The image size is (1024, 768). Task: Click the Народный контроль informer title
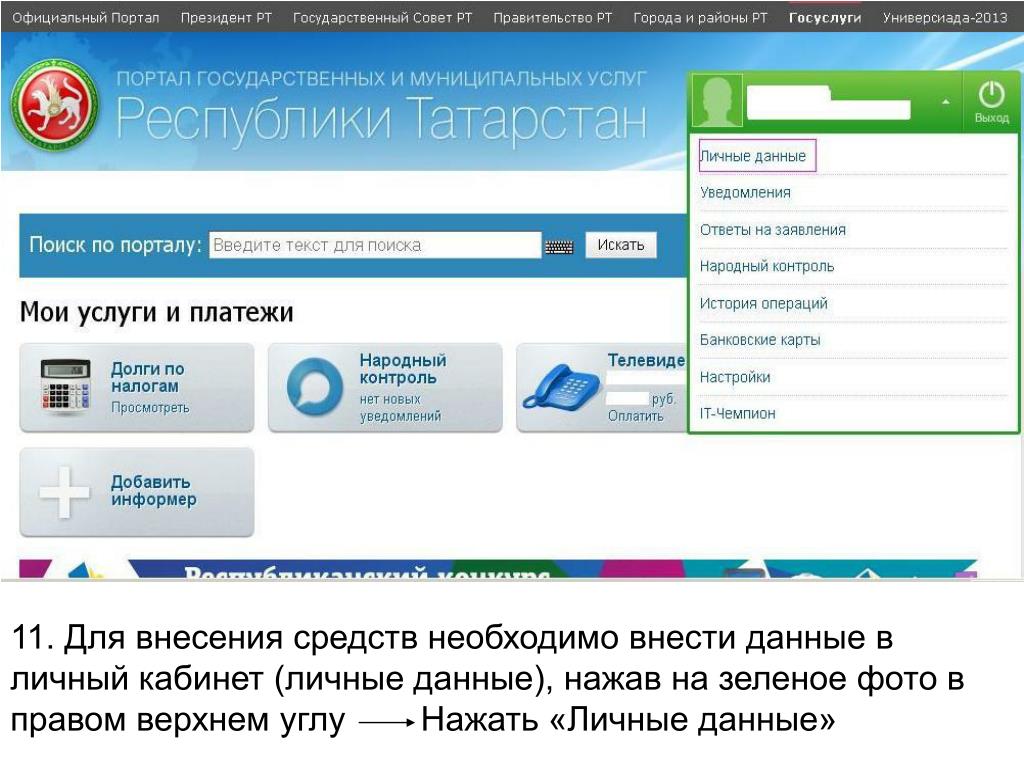[x=403, y=369]
